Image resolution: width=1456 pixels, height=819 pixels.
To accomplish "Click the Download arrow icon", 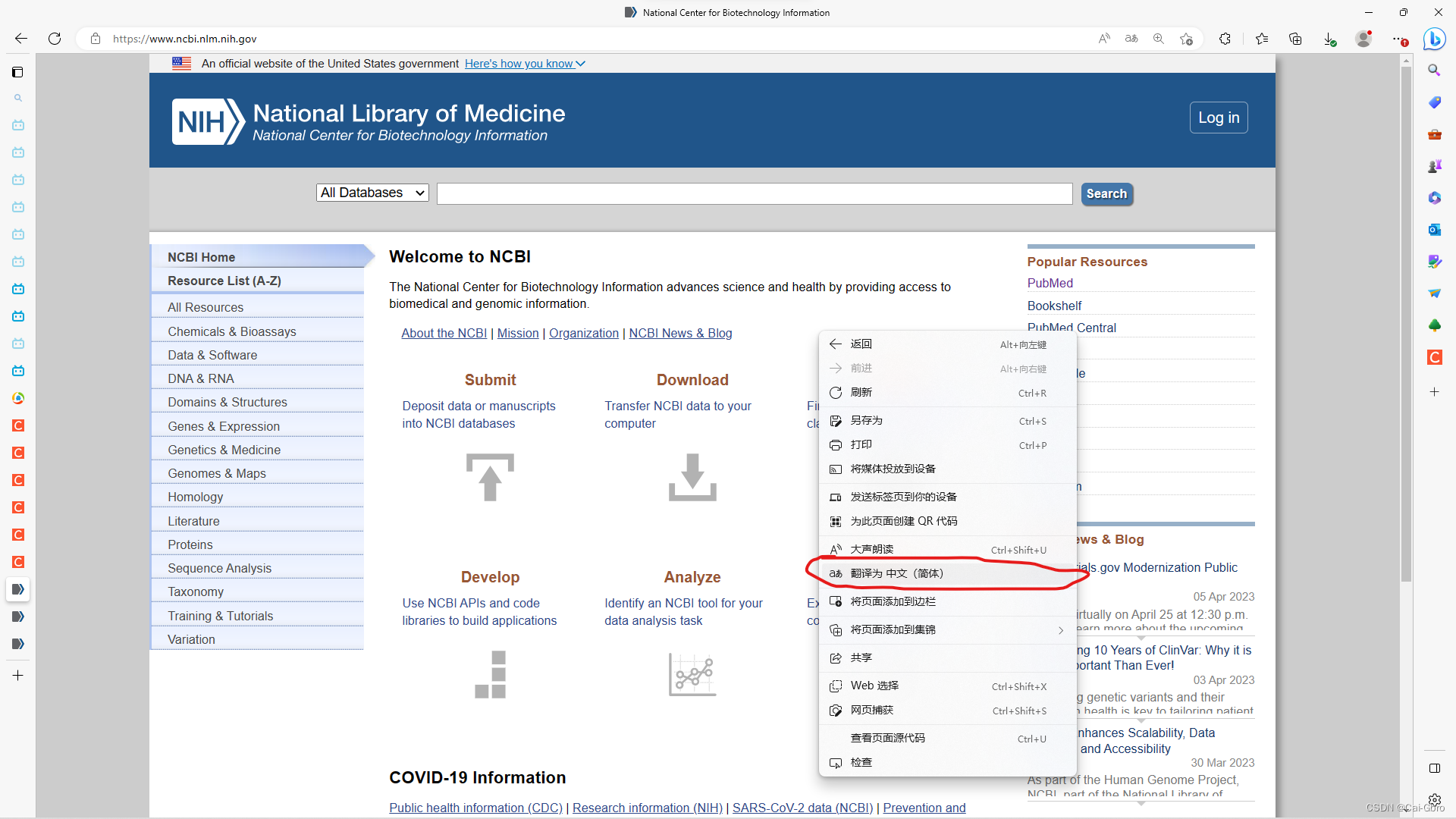I will coord(692,477).
